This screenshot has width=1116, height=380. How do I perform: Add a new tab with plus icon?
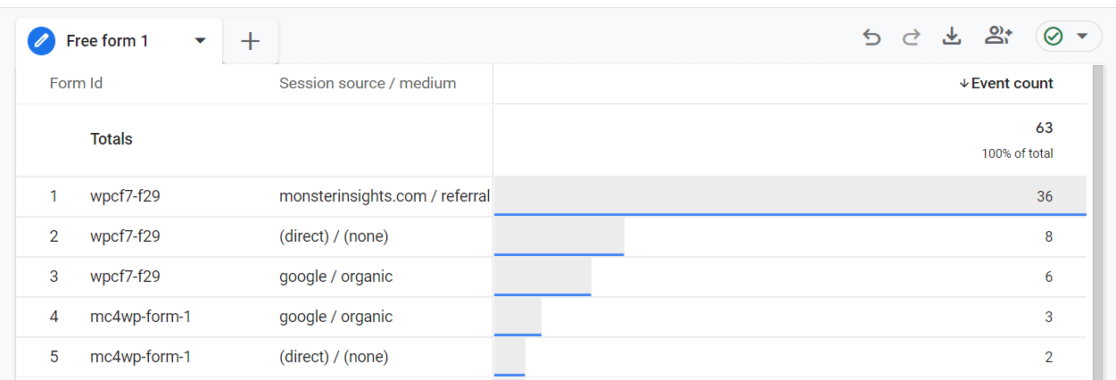tap(250, 41)
